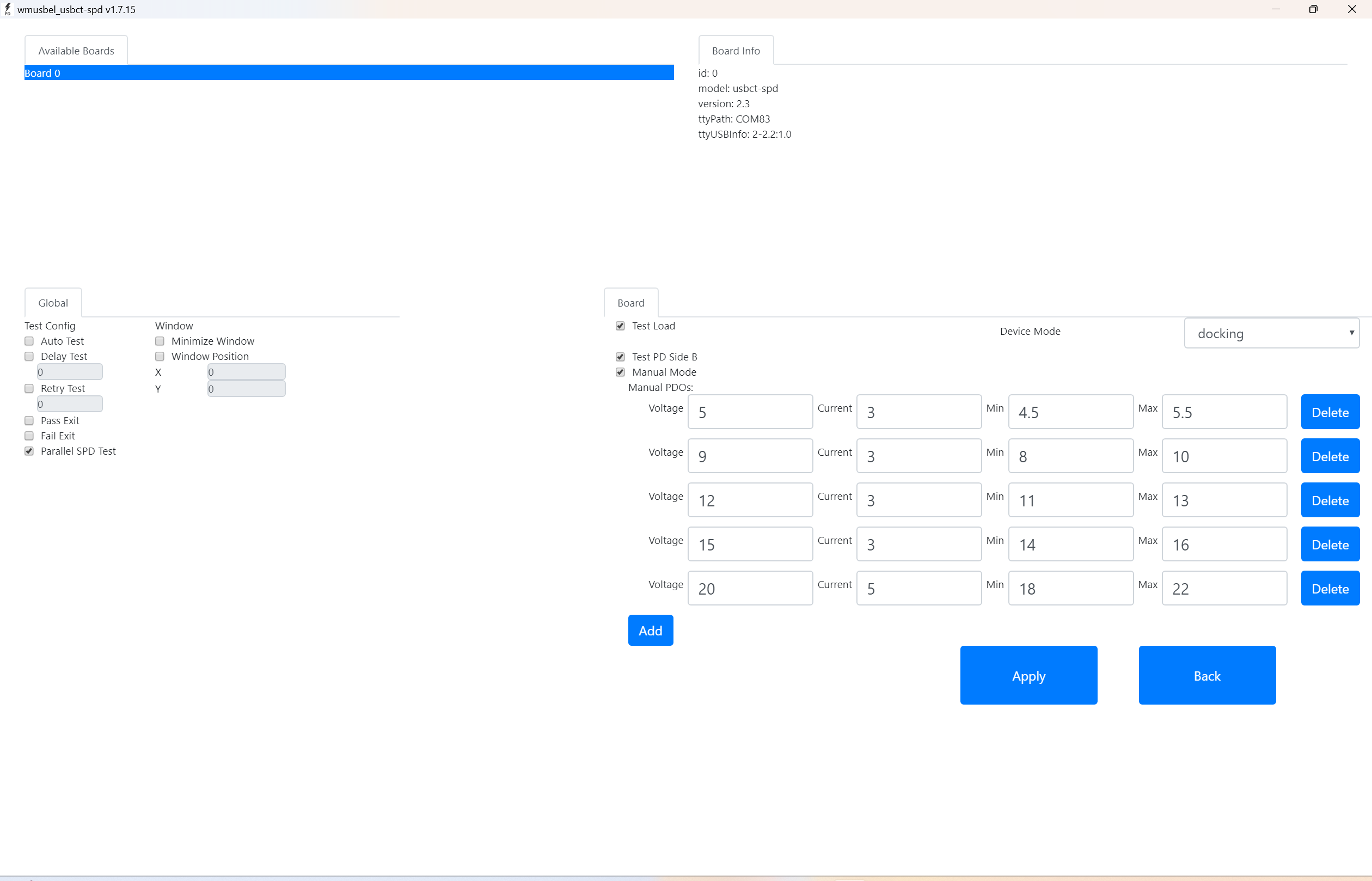Delete the 9 volt PDO row
This screenshot has height=881, width=1372.
point(1330,456)
